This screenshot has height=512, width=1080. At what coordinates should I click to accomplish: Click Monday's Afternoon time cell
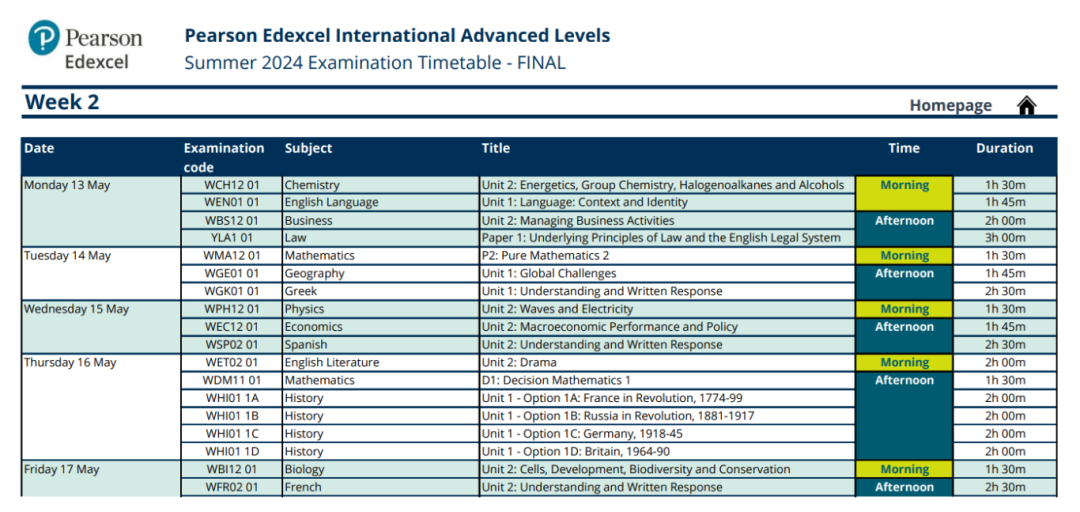pos(904,229)
